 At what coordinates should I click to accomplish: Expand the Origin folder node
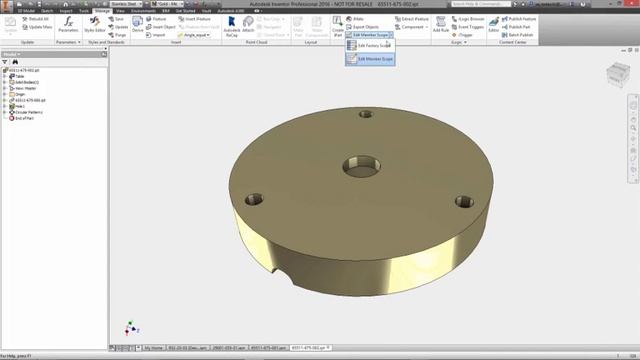point(4,94)
